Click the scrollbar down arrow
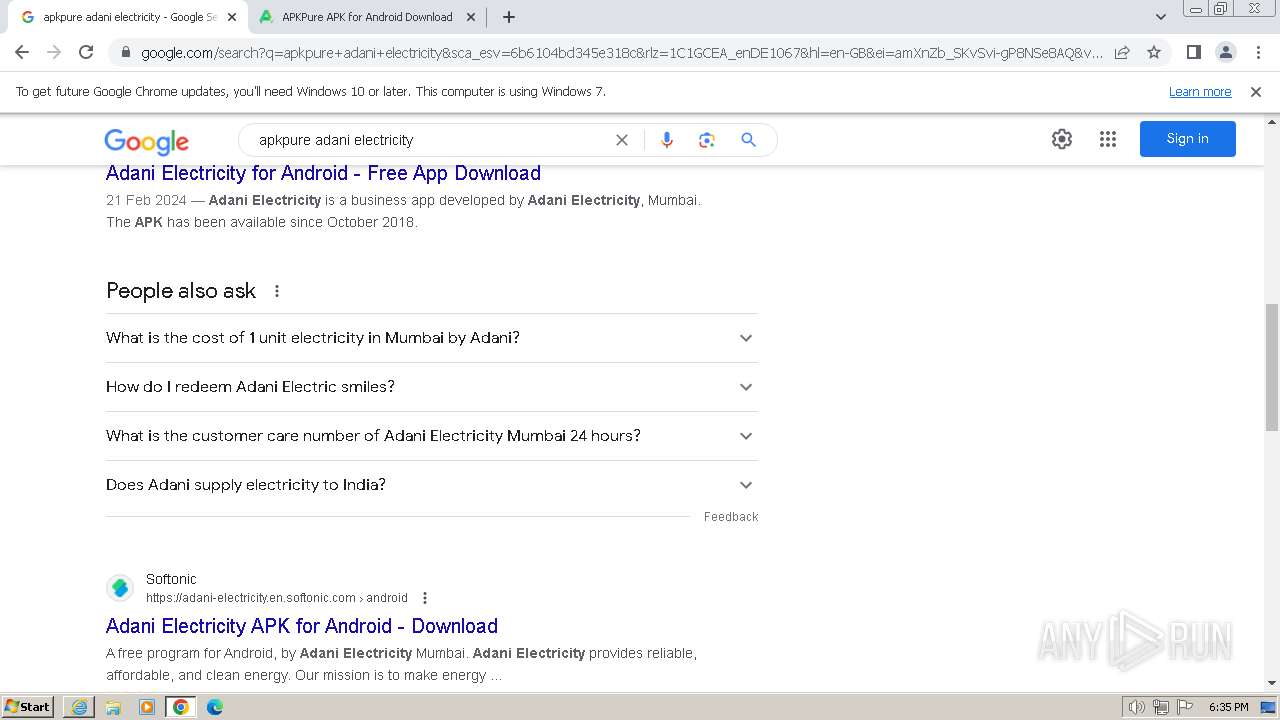 [1272, 683]
